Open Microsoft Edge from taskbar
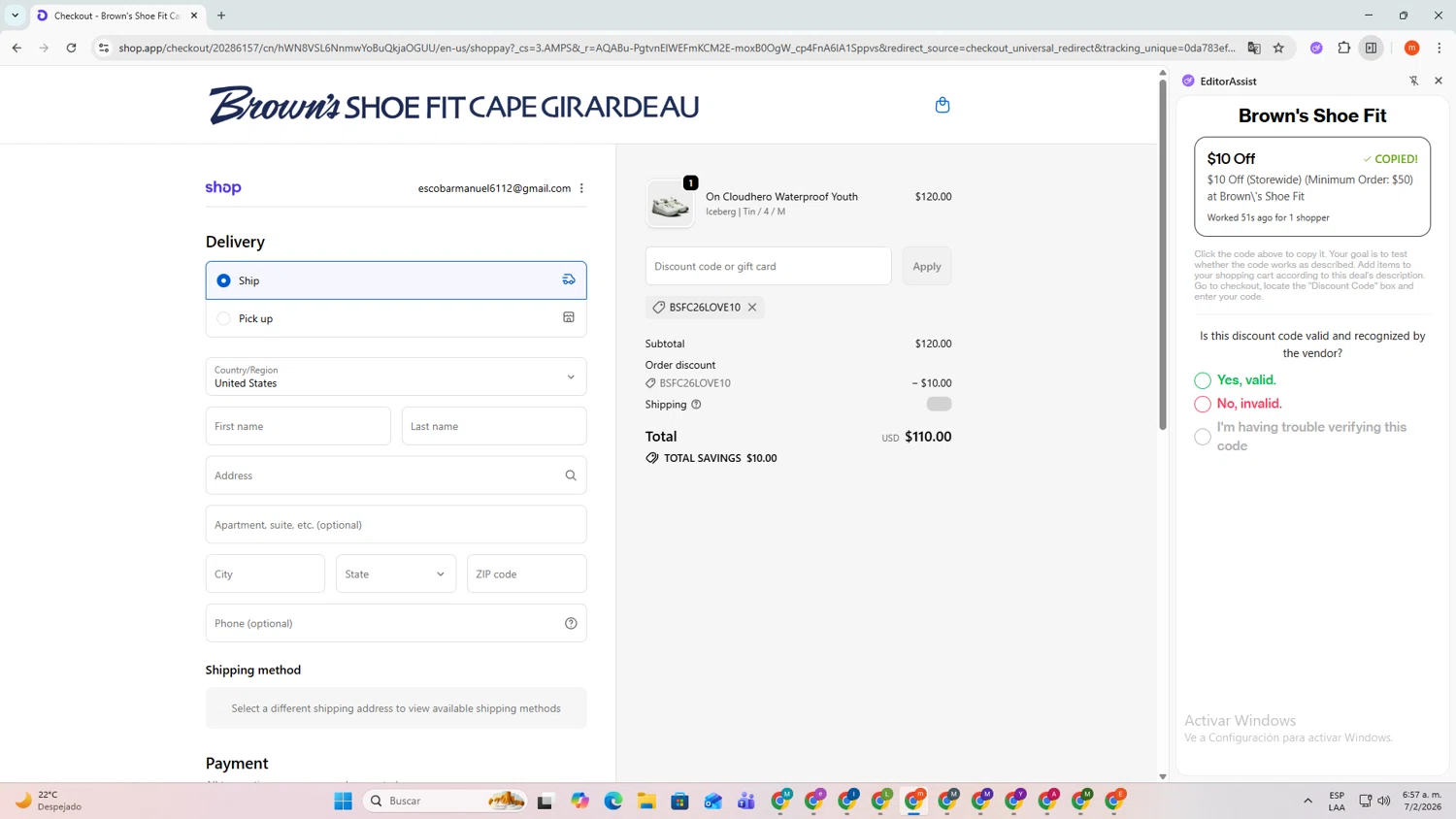The image size is (1456, 819). (x=613, y=801)
